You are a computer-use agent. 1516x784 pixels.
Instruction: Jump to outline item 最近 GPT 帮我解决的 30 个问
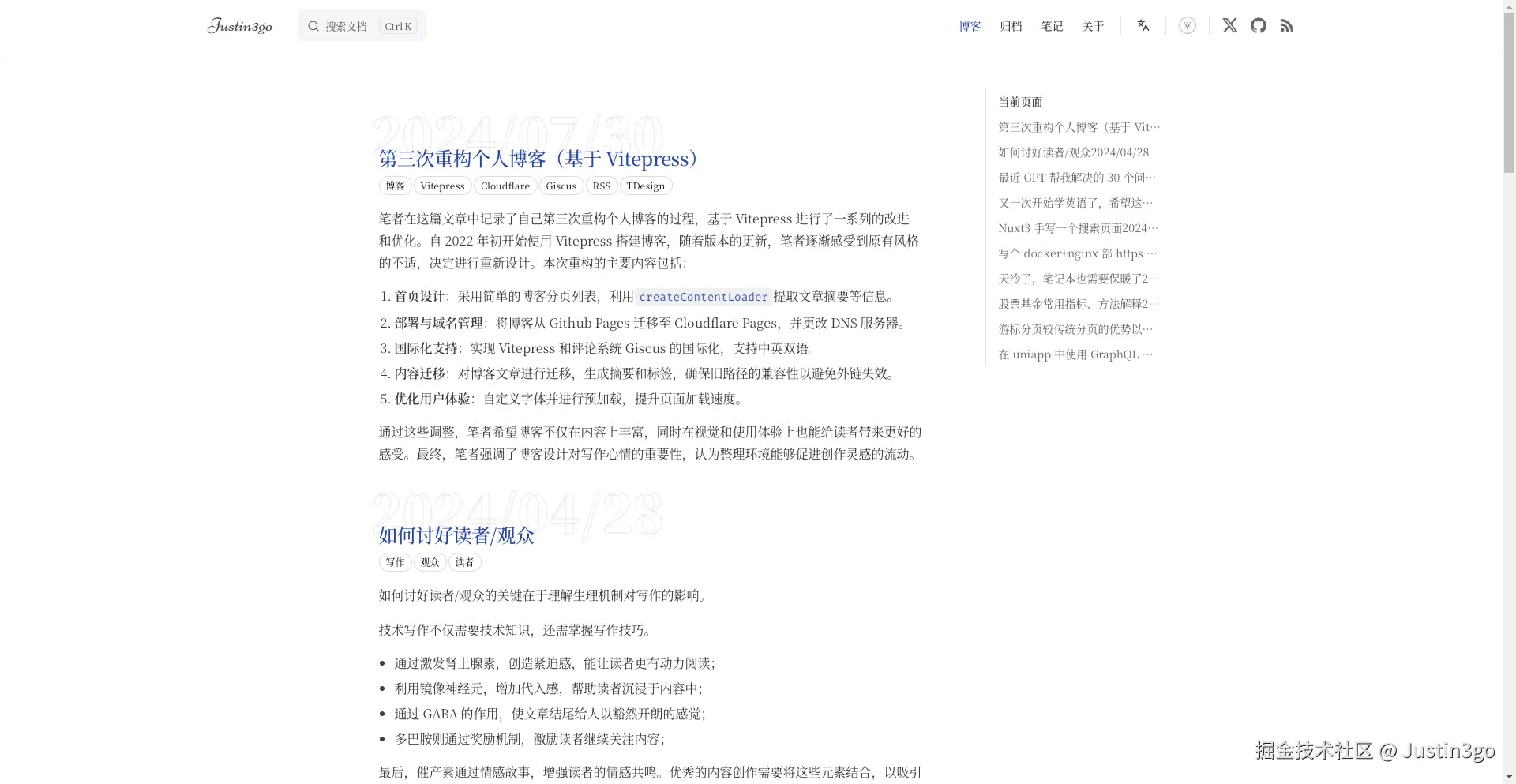[1077, 178]
